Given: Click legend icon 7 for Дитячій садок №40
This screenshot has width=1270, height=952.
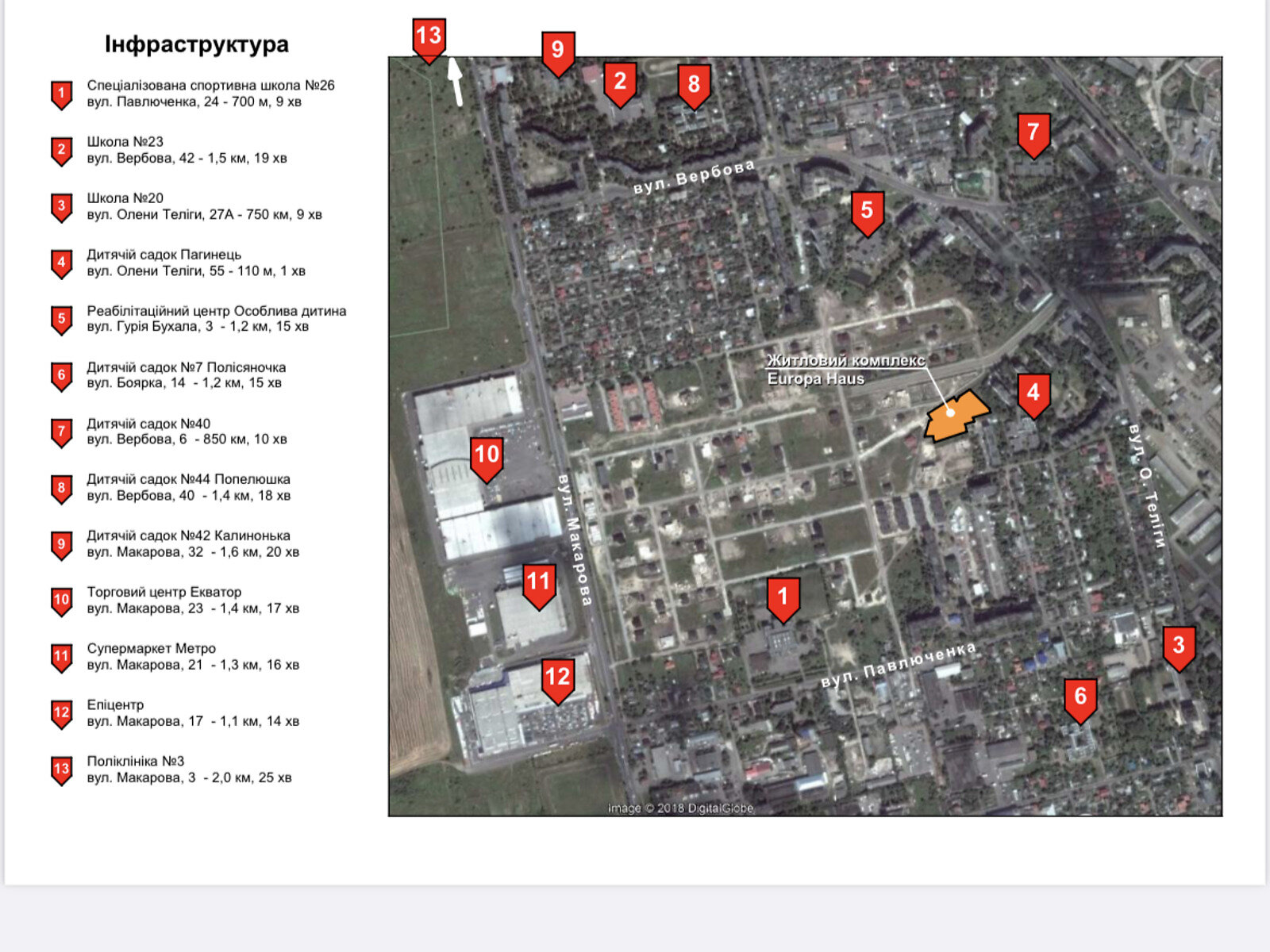Looking at the screenshot, I should coord(62,432).
